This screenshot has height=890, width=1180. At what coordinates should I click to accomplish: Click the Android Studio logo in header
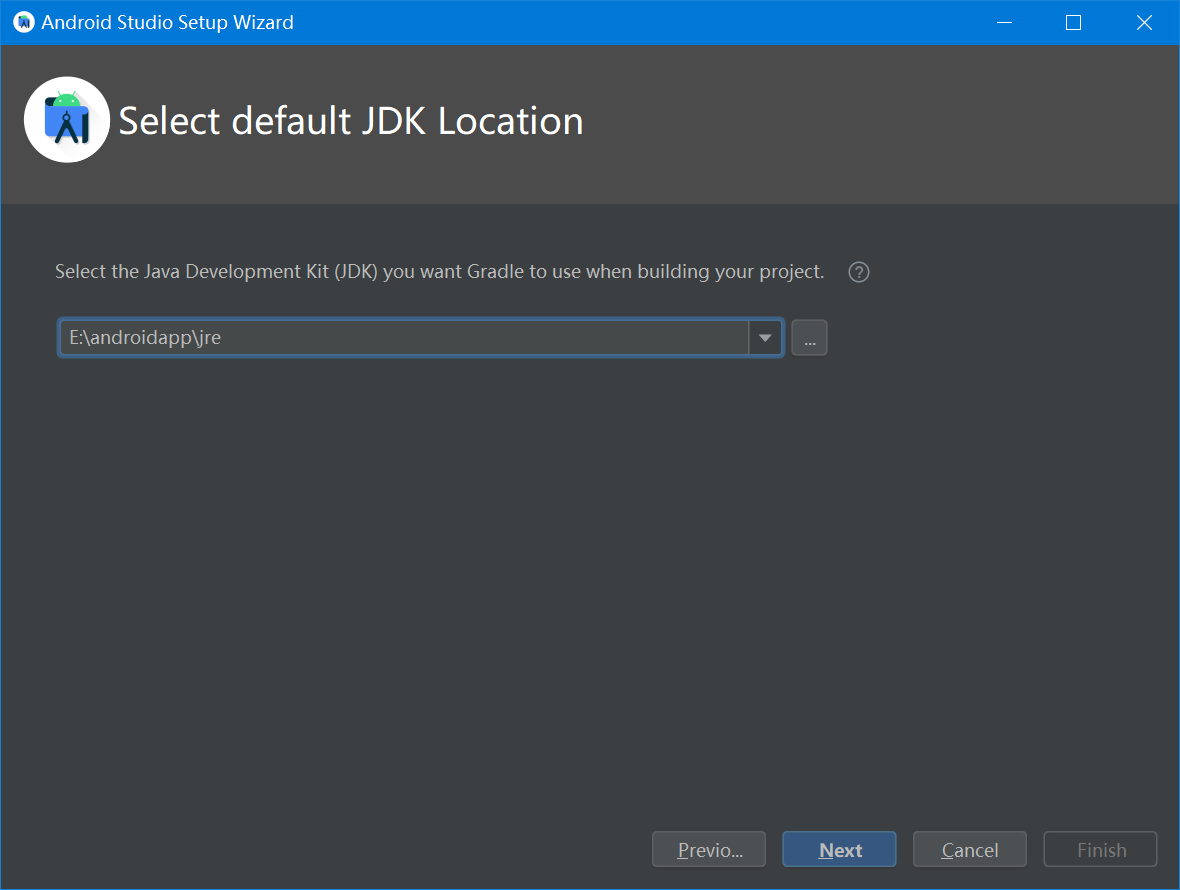67,120
